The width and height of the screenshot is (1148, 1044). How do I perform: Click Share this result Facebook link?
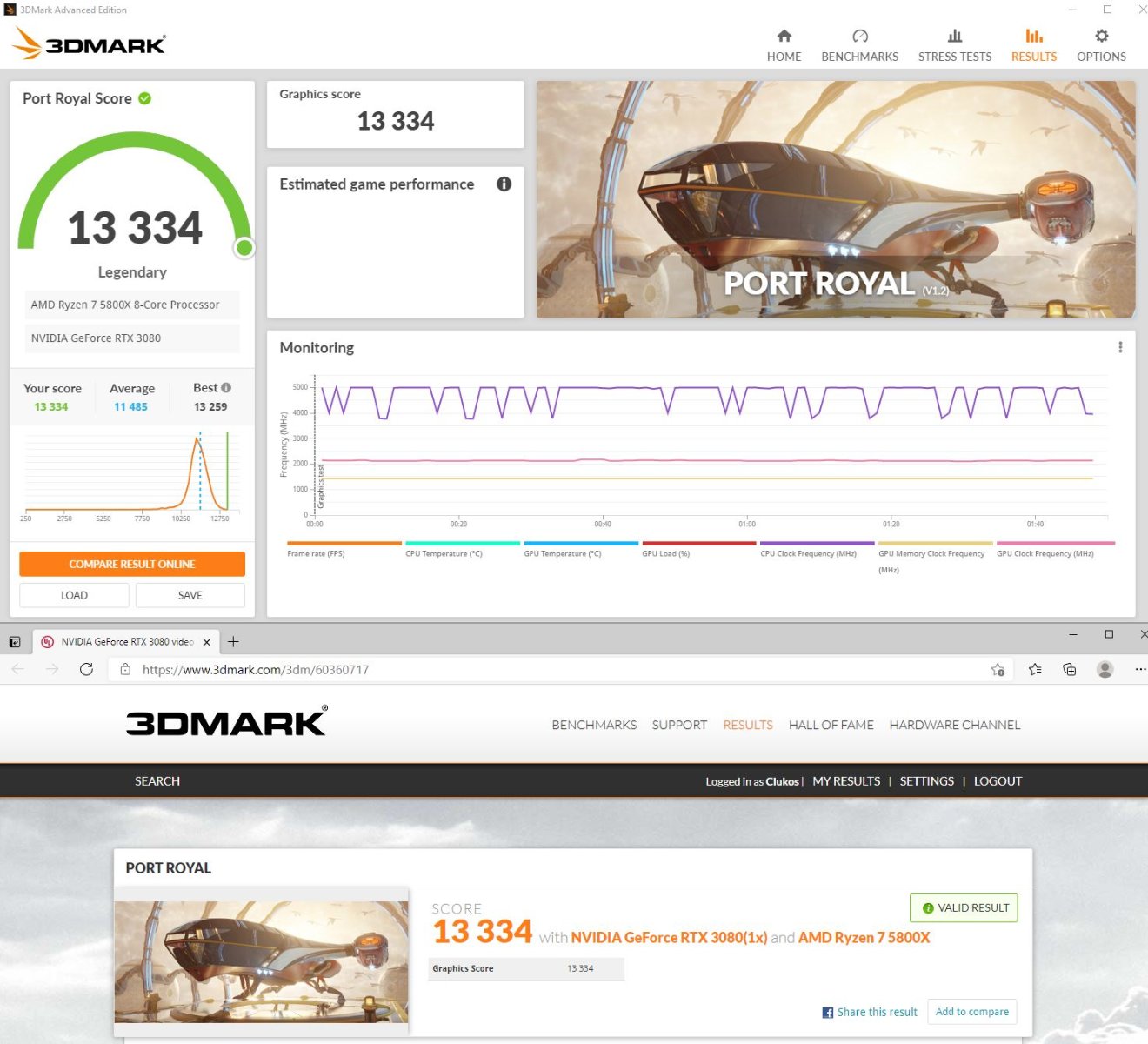(870, 1012)
